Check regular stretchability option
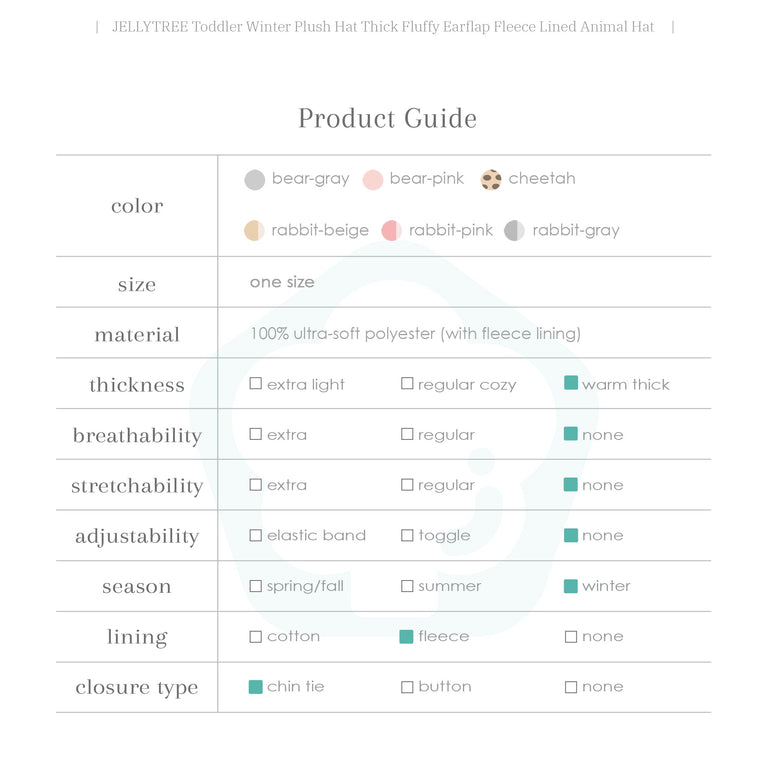 click(407, 485)
